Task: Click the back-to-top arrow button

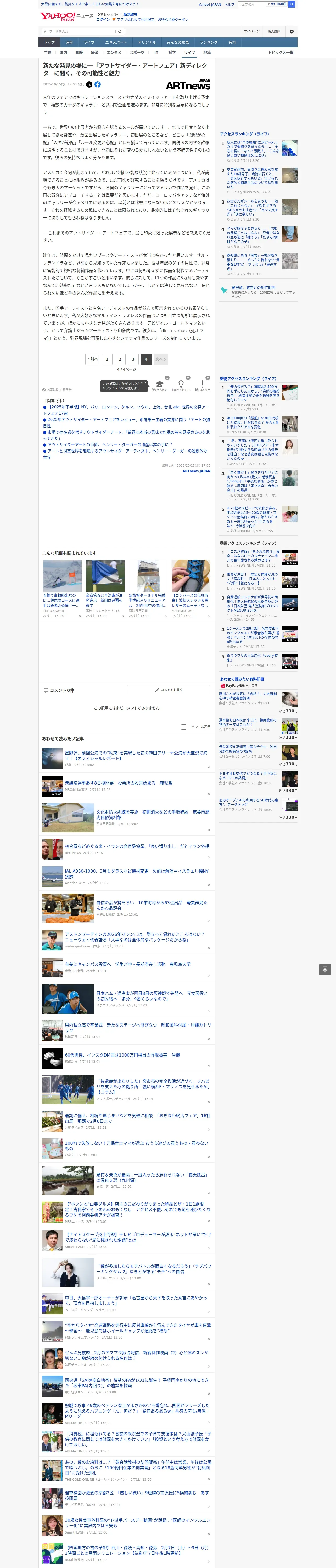Action: click(x=325, y=969)
